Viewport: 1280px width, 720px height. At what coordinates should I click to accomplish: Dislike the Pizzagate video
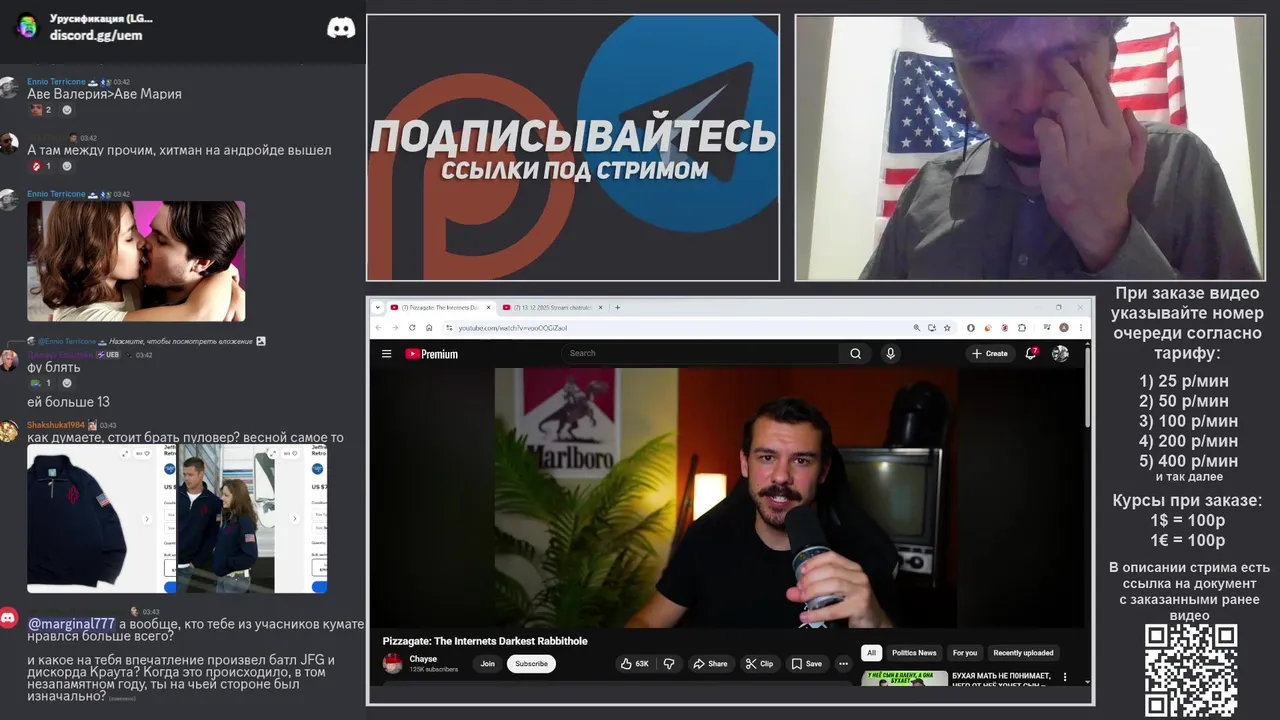(669, 663)
